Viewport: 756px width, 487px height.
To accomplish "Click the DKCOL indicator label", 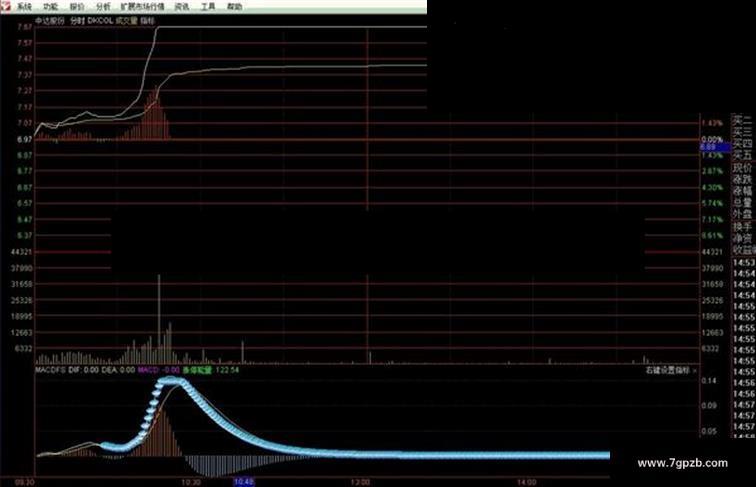I will pos(100,21).
